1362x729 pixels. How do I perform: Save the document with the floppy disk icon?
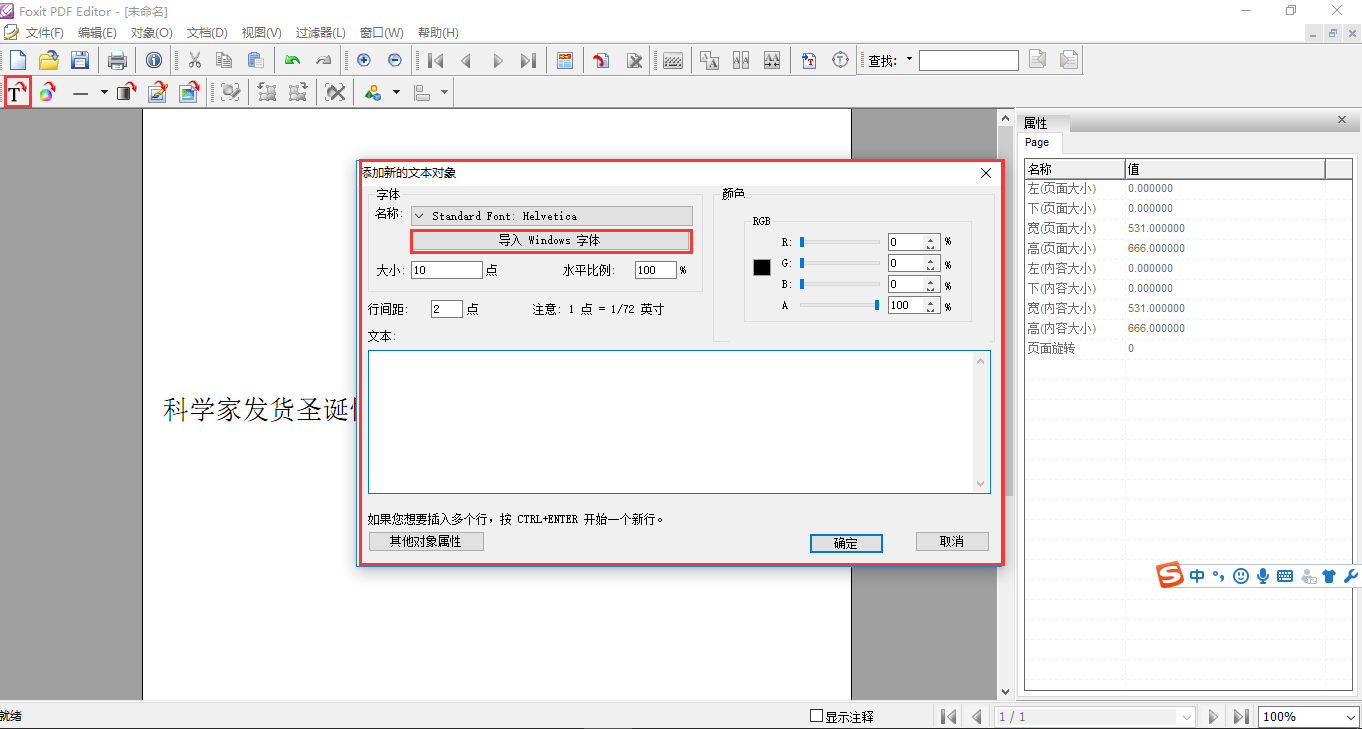[x=79, y=60]
